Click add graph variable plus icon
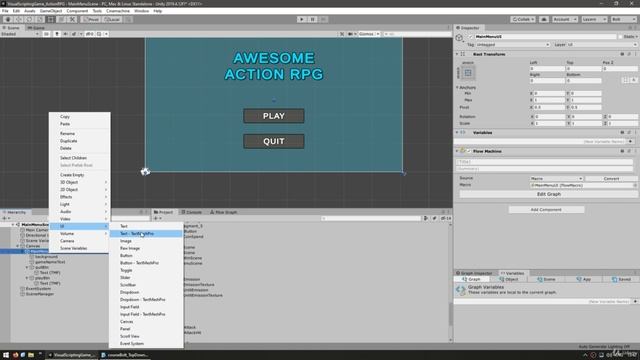This screenshot has height=360, width=640. tap(635, 301)
